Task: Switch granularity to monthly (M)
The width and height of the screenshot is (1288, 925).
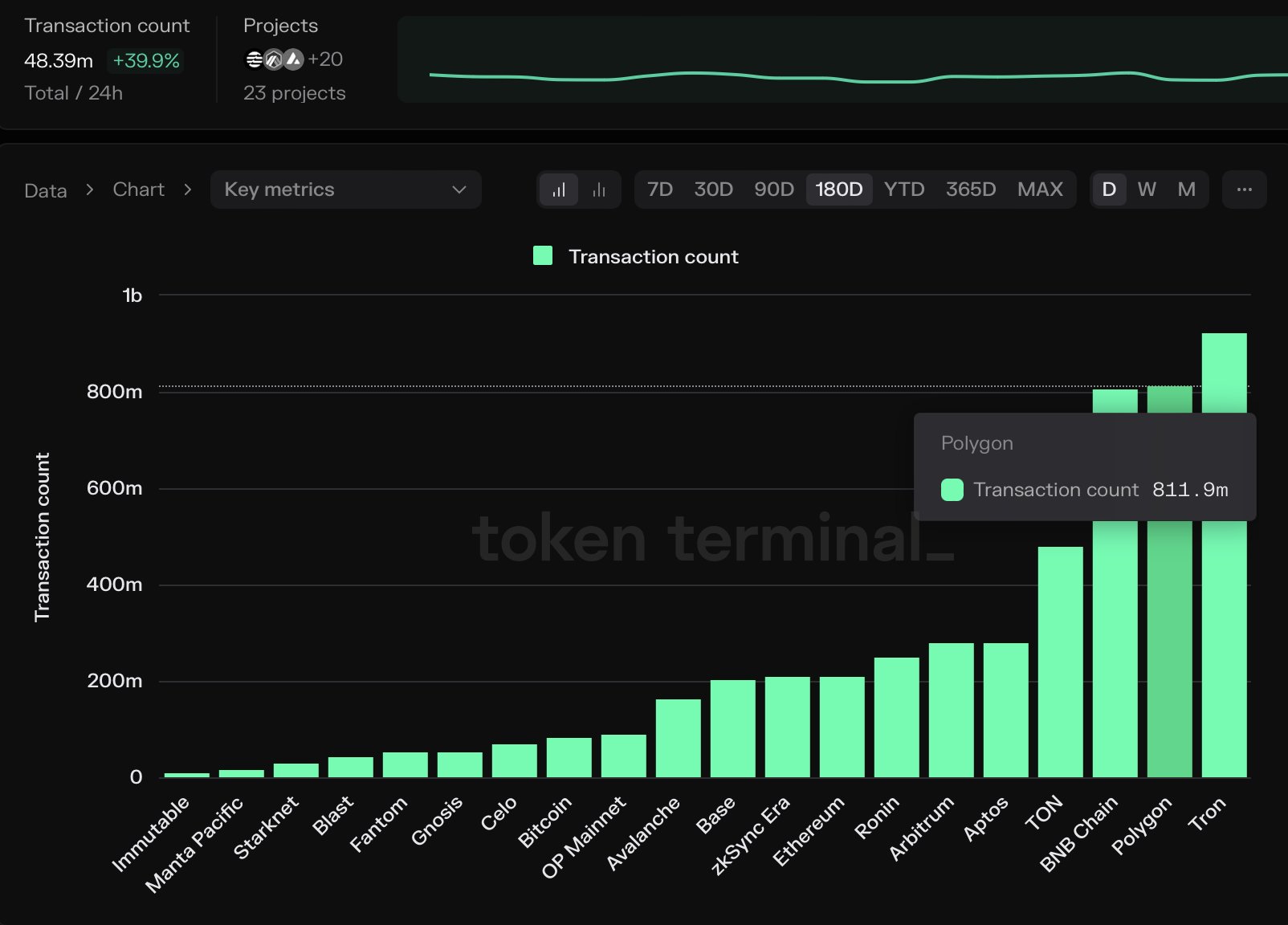Action: 1187,189
